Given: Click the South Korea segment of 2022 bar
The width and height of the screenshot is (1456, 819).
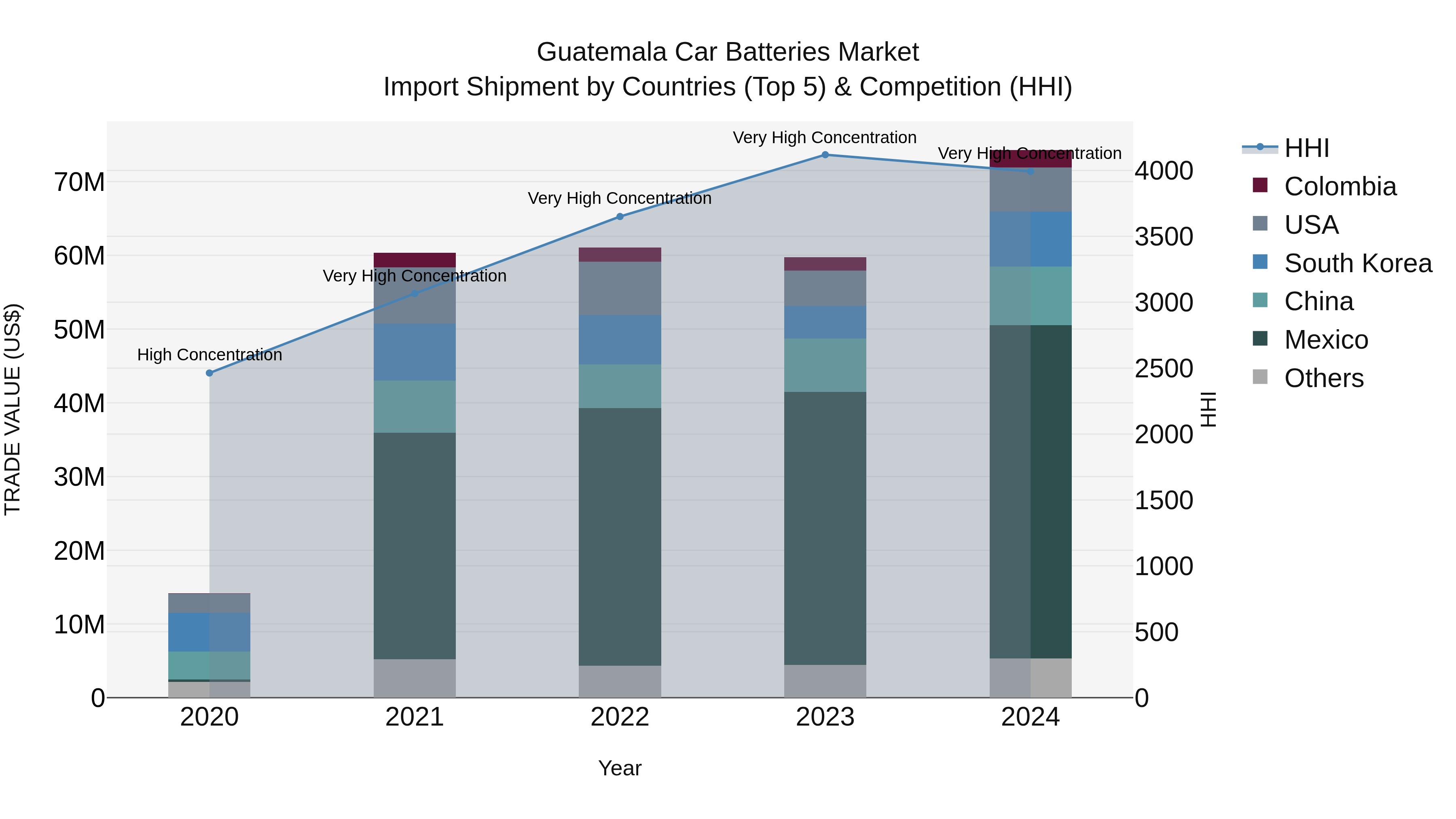Looking at the screenshot, I should (620, 340).
